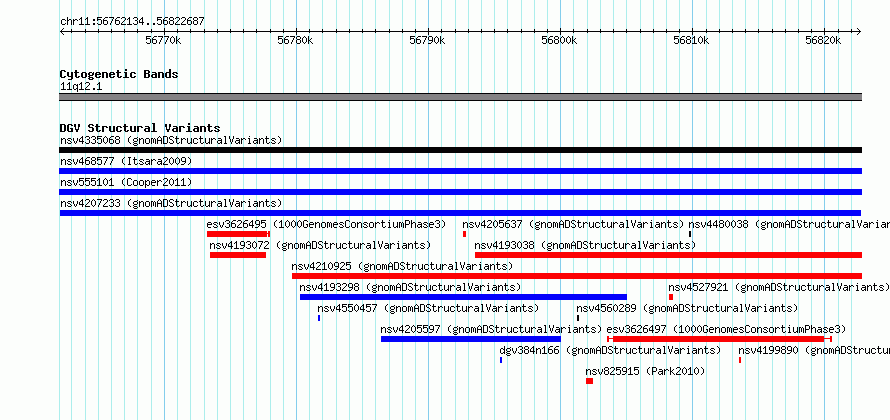Click the 56770k ruler tick label

point(163,40)
